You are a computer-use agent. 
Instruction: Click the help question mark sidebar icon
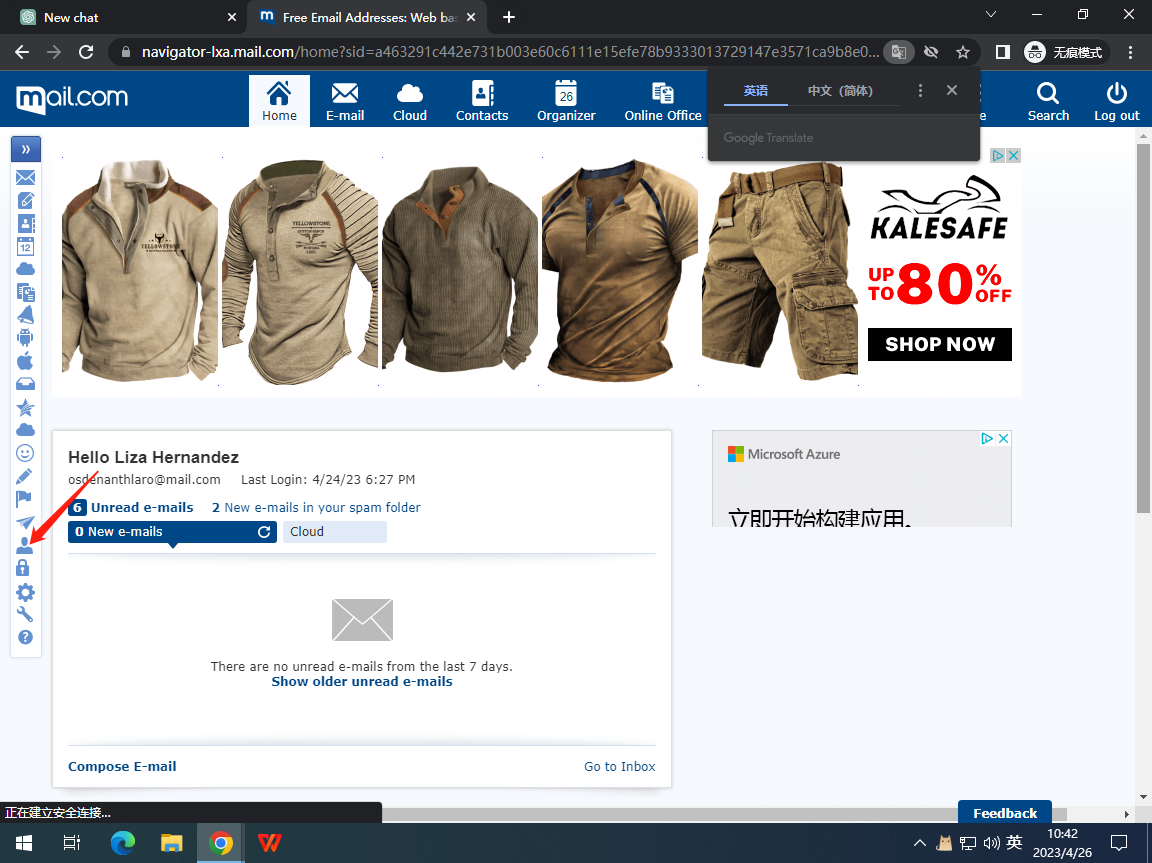25,637
